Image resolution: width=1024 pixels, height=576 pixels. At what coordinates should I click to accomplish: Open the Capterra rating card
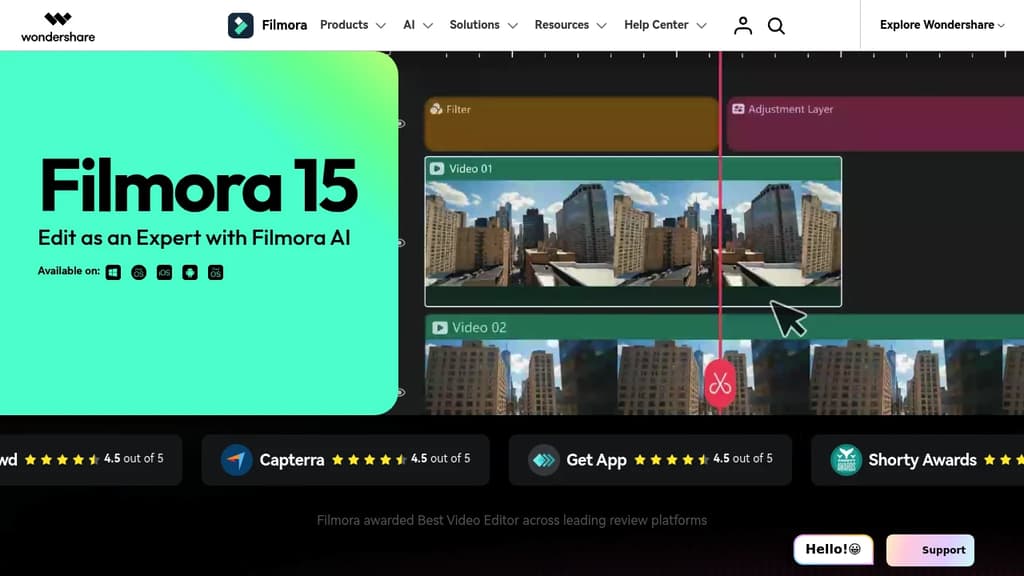tap(345, 460)
